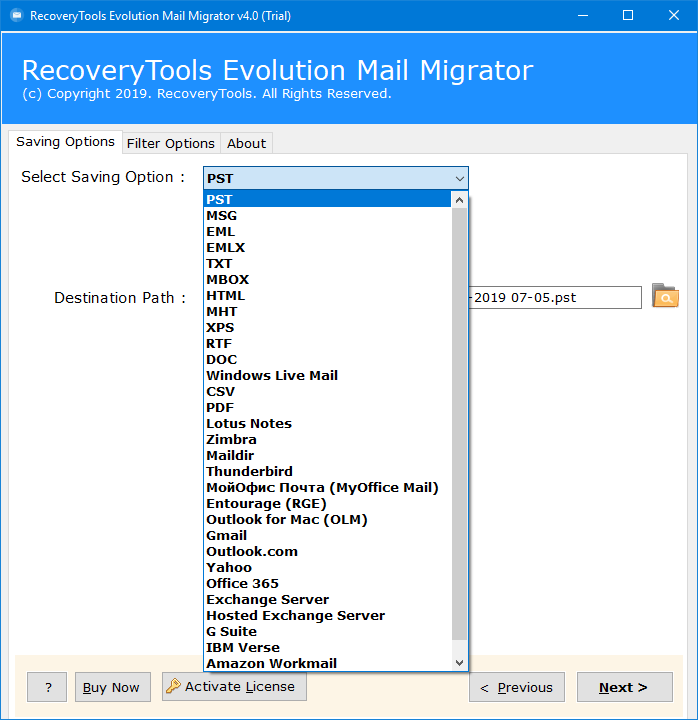Proceed with the Next button

tap(625, 687)
